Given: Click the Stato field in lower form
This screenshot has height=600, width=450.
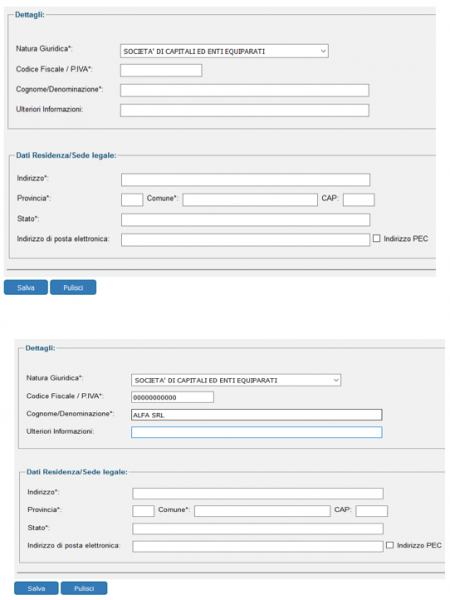Looking at the screenshot, I should [258, 529].
